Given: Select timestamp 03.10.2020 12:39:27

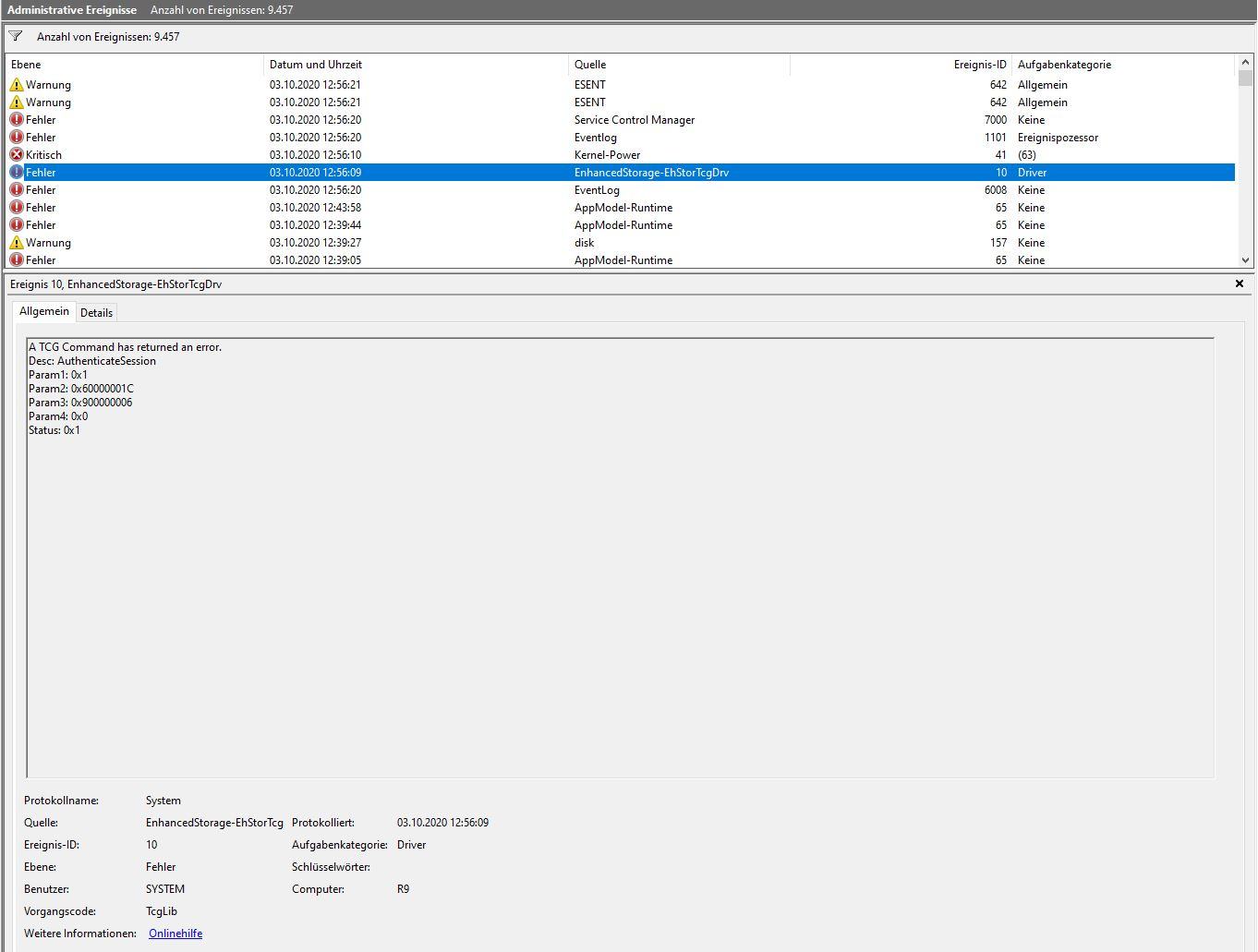Looking at the screenshot, I should (x=315, y=243).
